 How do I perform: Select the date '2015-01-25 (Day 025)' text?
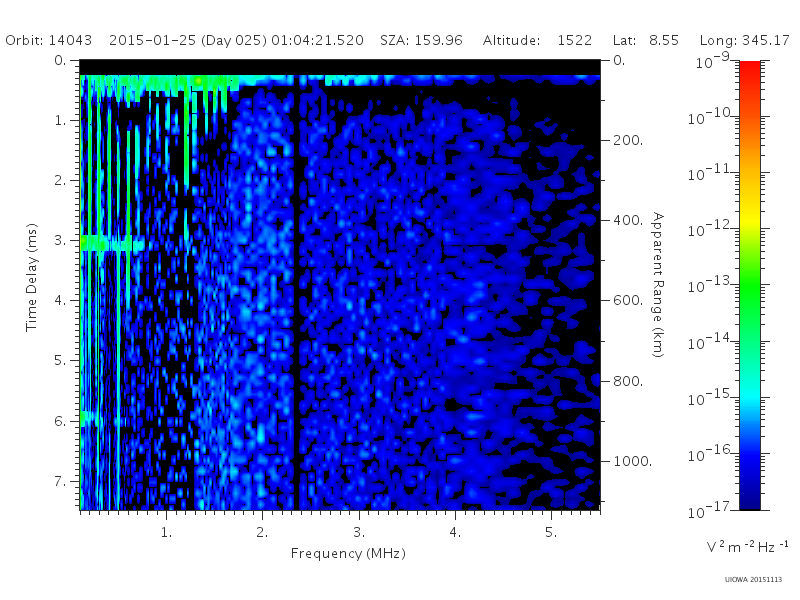click(x=188, y=40)
